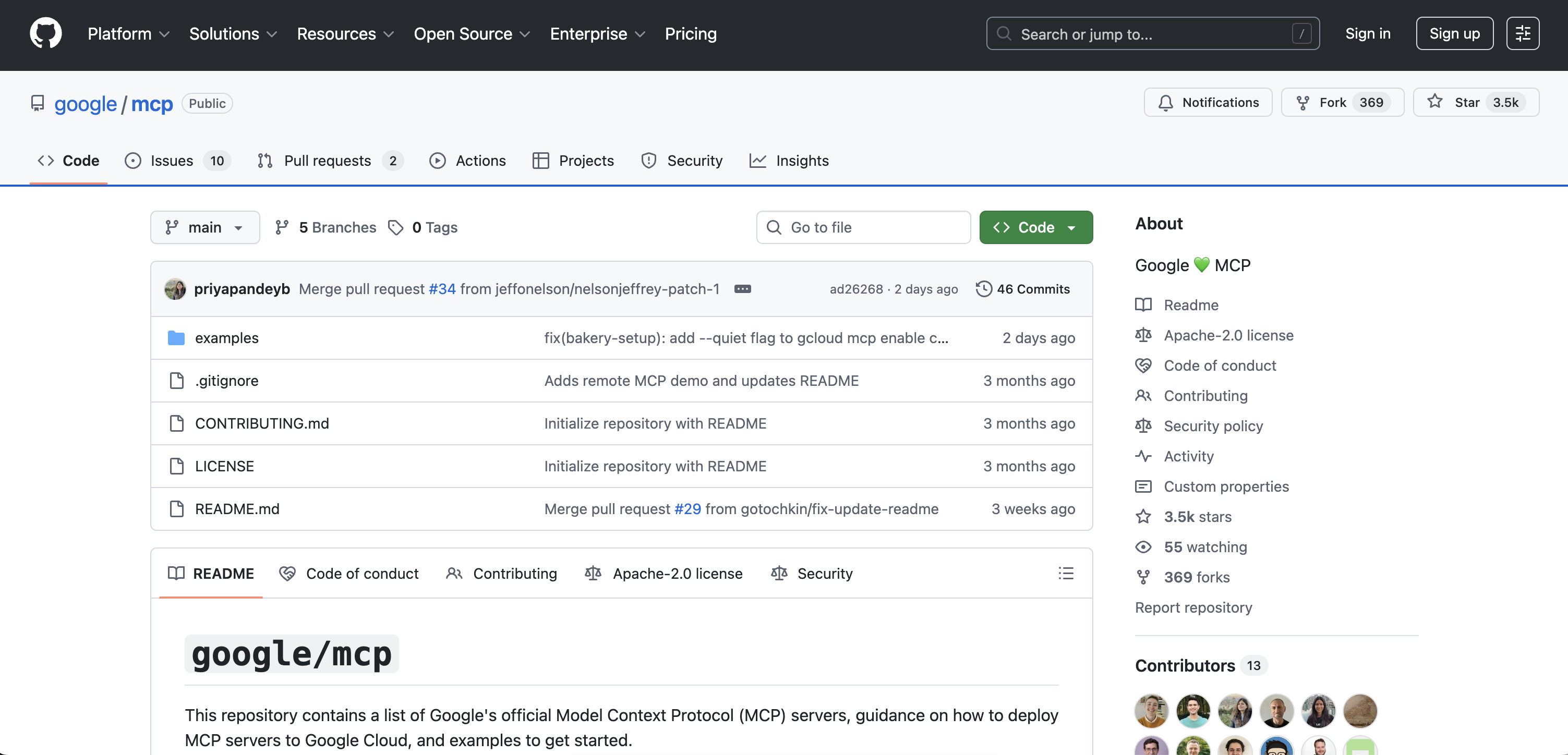Screen dimensions: 1568x755
Task: Open the google owner link
Action: [85, 103]
